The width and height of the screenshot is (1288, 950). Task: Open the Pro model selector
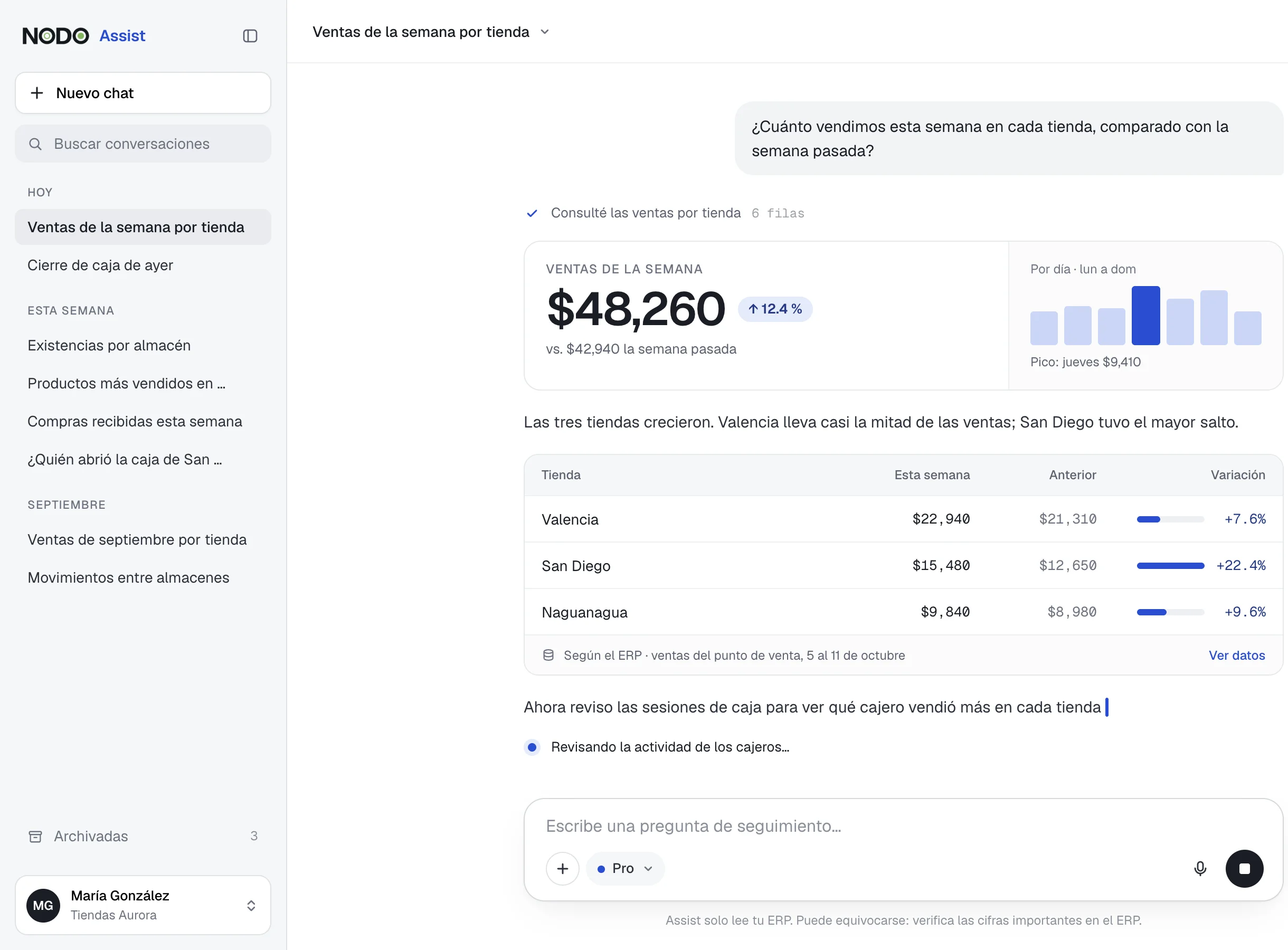tap(625, 868)
